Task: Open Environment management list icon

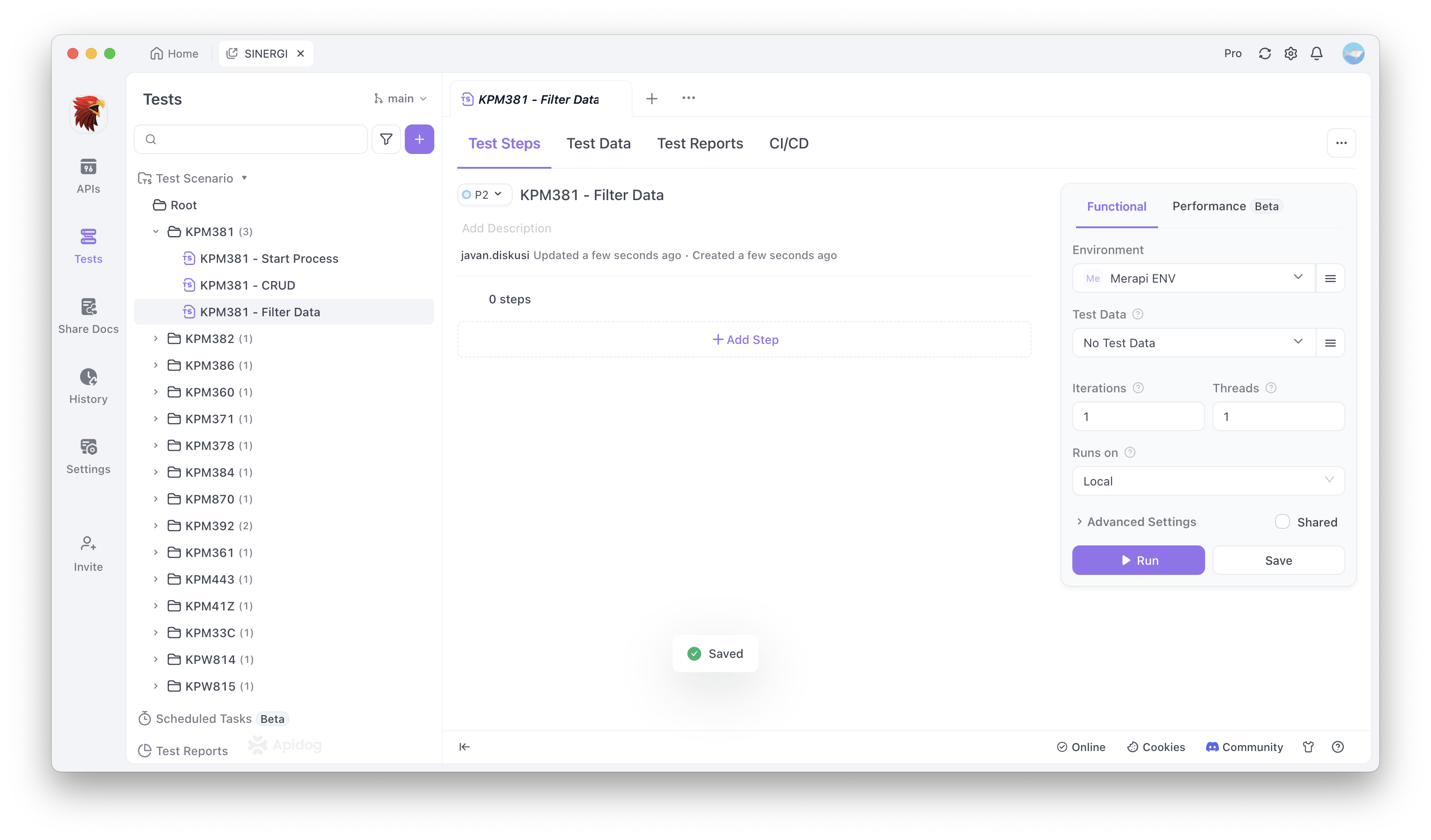Action: (x=1330, y=278)
